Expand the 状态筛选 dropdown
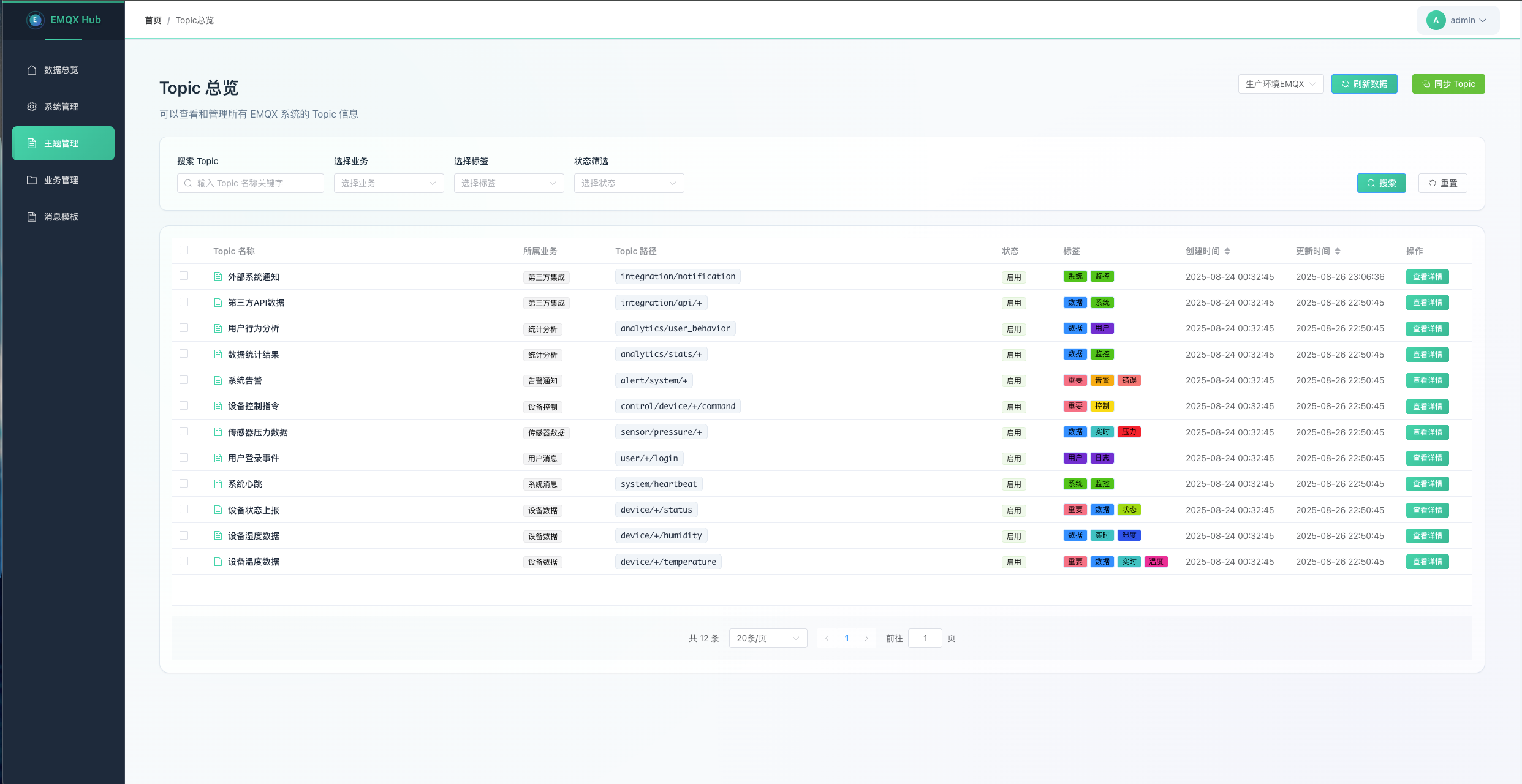 (629, 183)
